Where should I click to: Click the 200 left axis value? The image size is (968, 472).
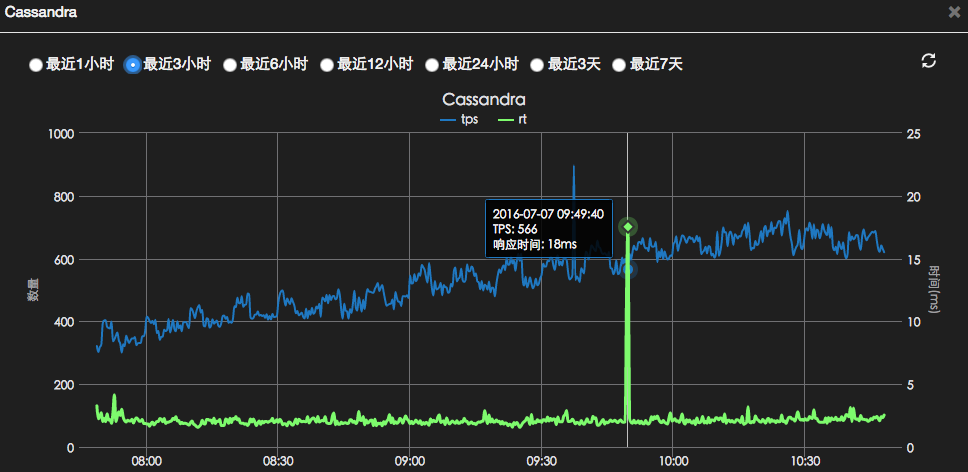[64, 386]
